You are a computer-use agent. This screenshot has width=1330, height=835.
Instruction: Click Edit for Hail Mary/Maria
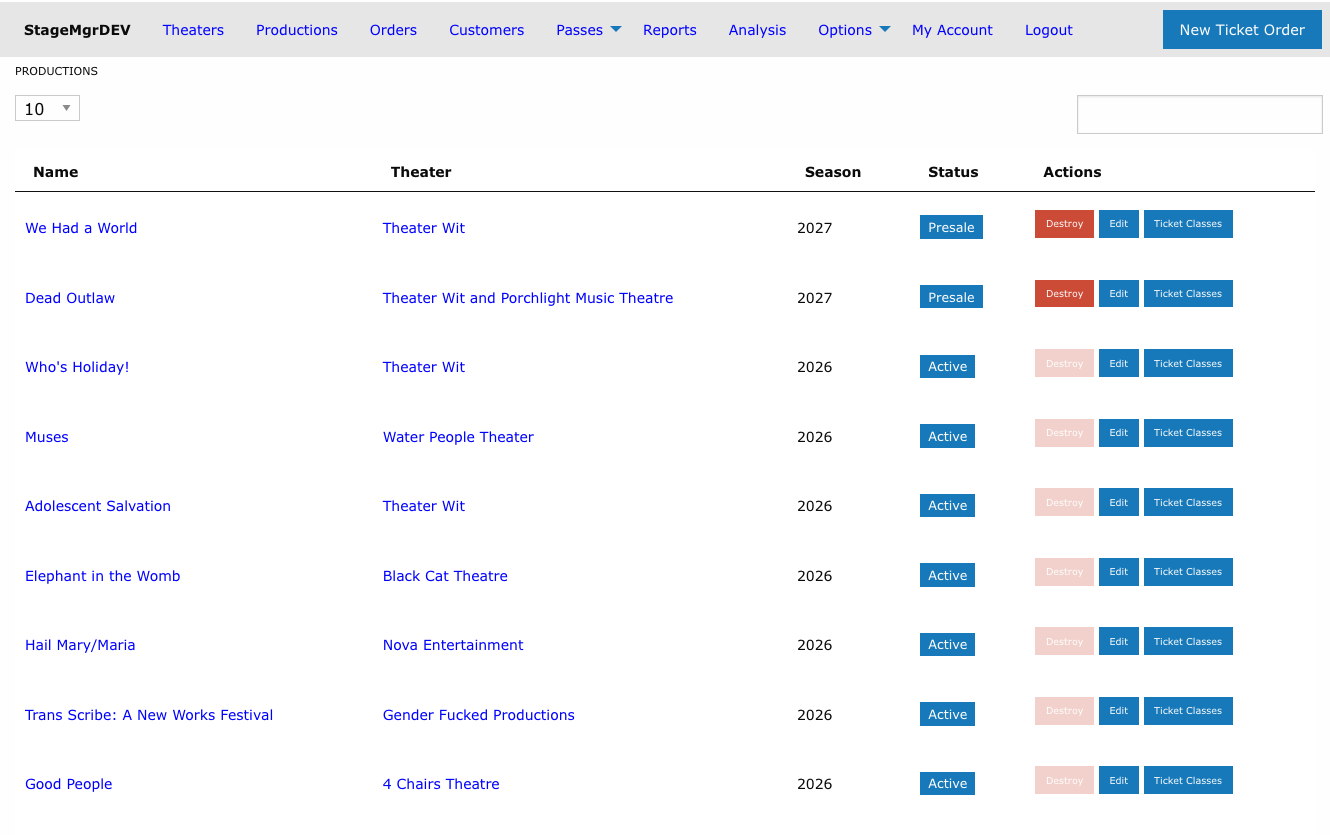[1119, 641]
